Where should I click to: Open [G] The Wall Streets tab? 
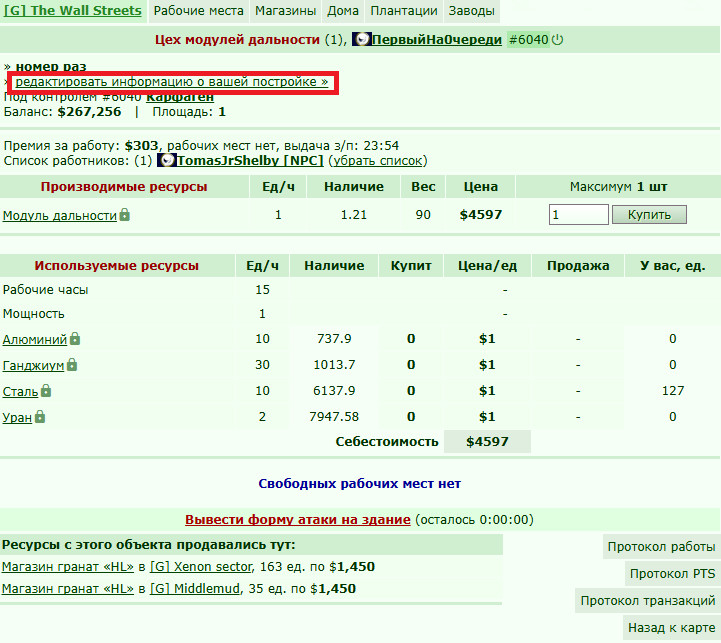click(73, 11)
